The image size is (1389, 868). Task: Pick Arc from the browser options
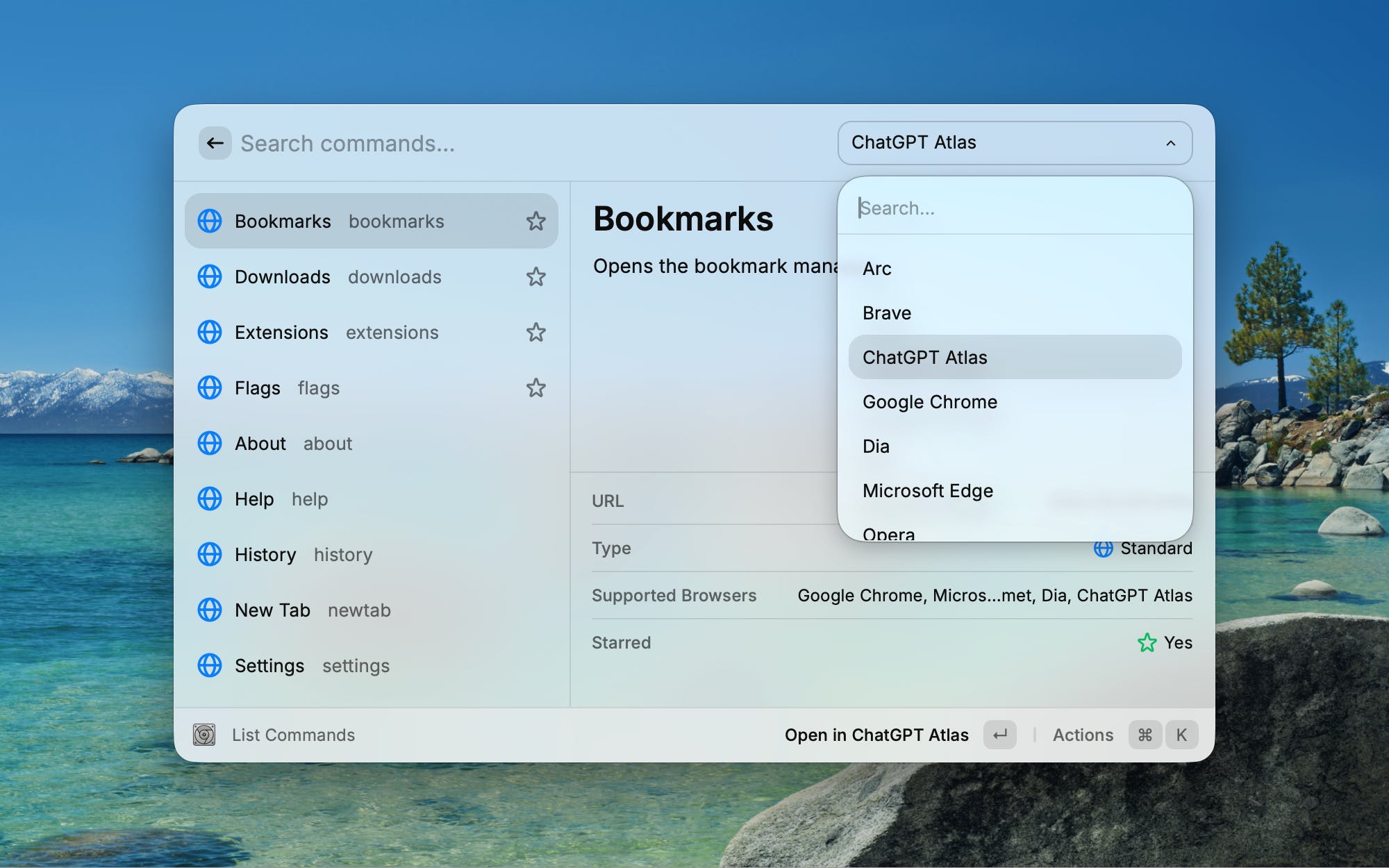876,269
